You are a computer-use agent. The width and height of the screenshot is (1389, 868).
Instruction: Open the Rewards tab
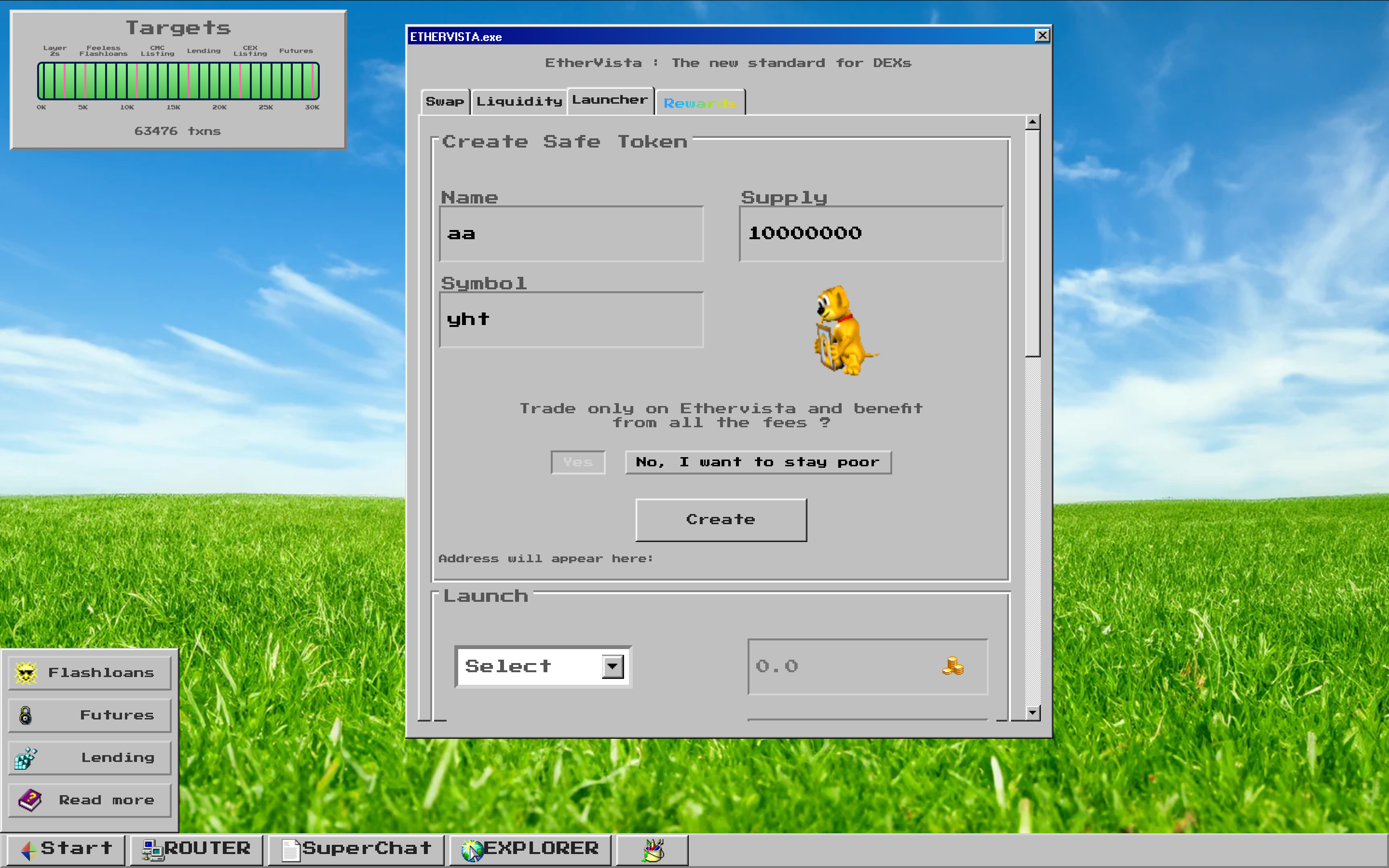[700, 103]
